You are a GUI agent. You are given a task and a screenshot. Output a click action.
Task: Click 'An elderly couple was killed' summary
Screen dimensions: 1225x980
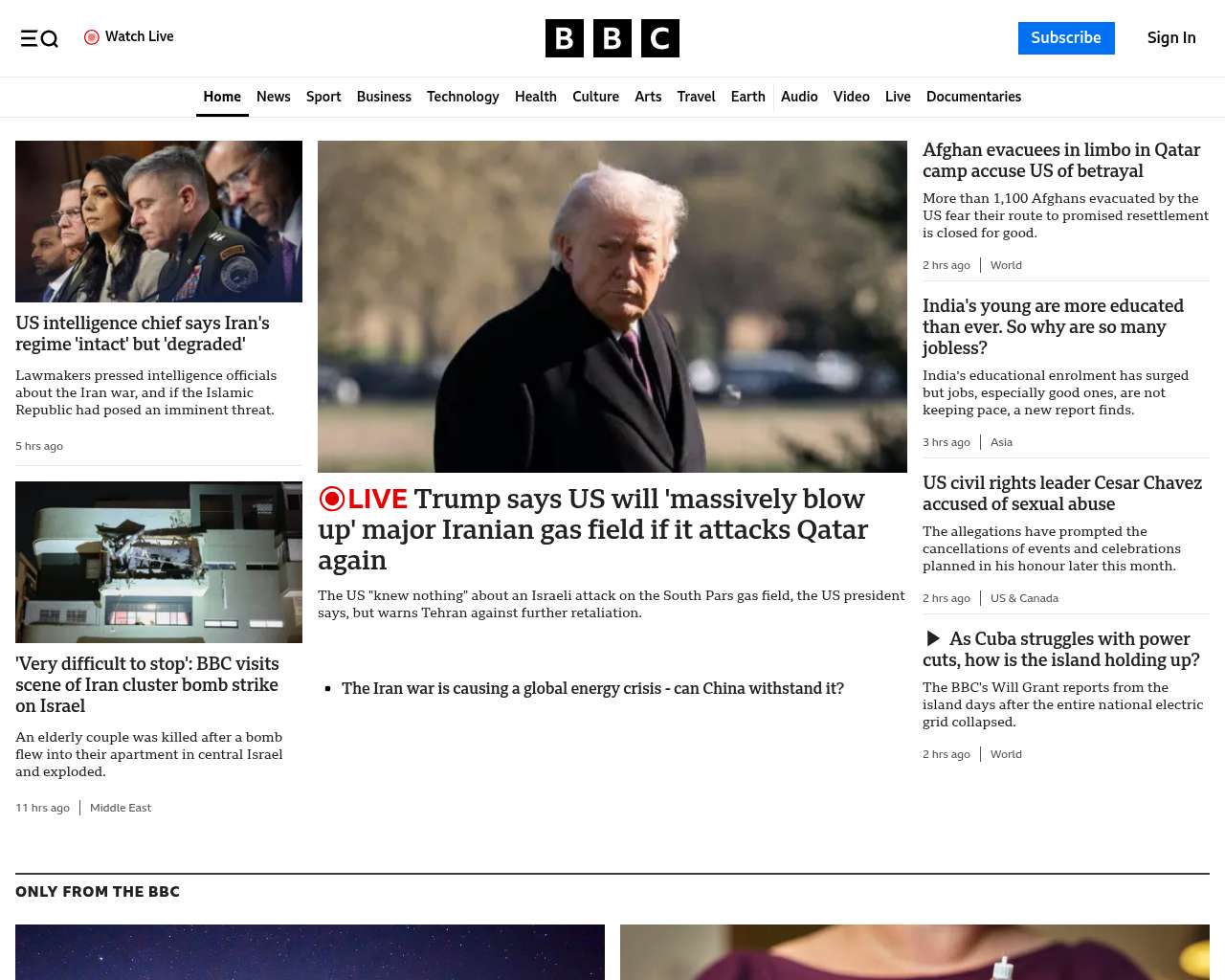click(149, 754)
